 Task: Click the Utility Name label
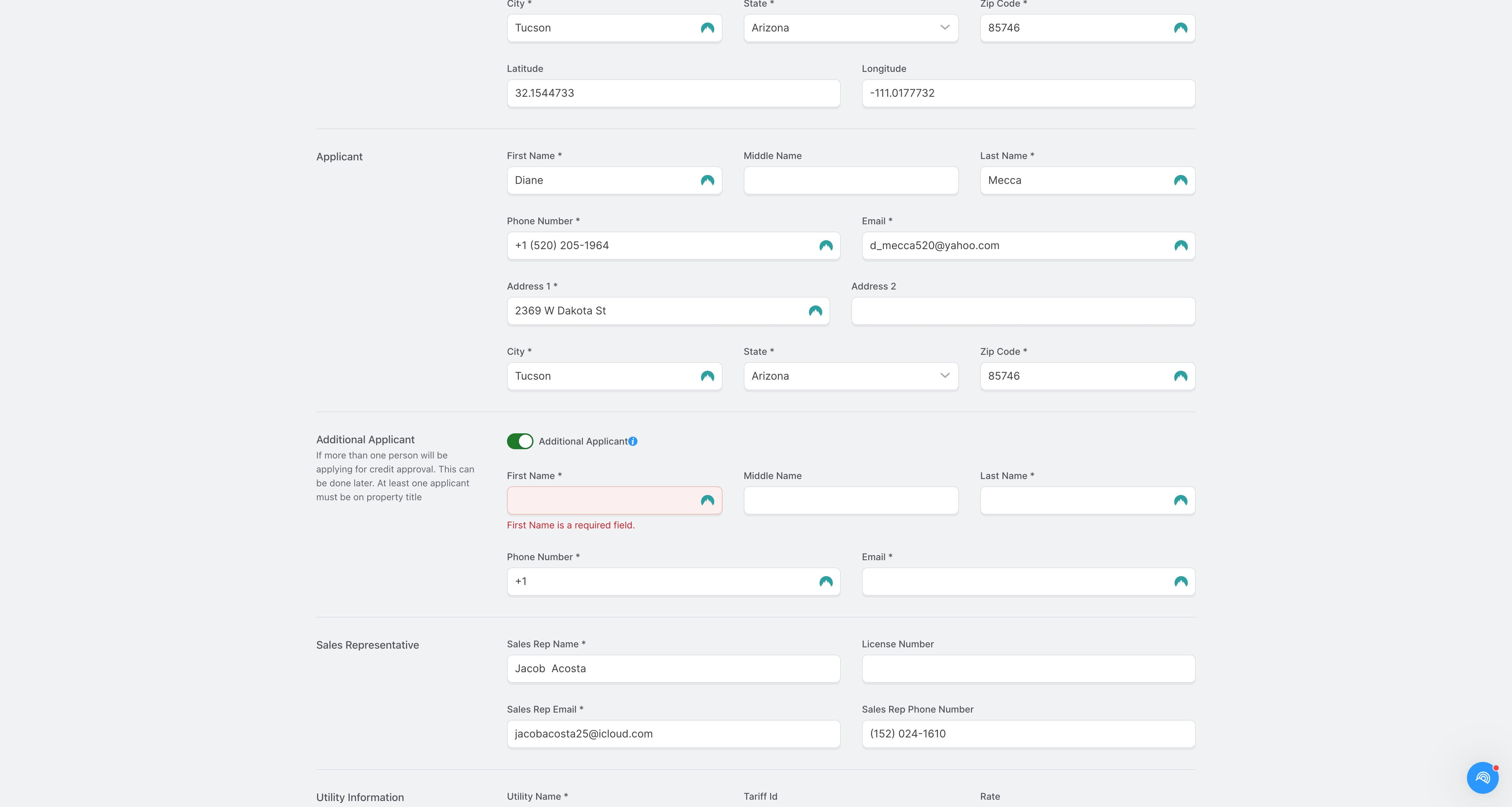(x=537, y=796)
